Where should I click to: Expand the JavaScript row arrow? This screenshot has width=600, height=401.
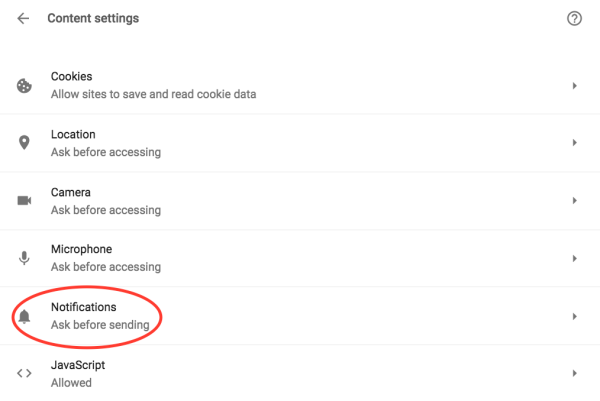574,374
